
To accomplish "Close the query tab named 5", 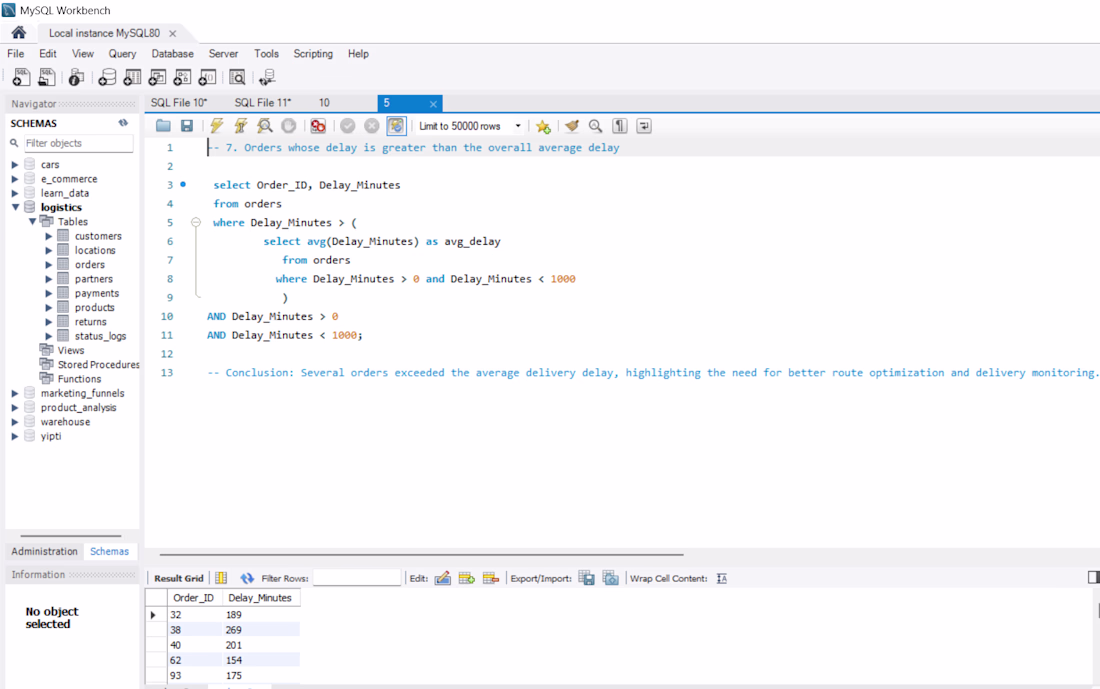I will [433, 104].
